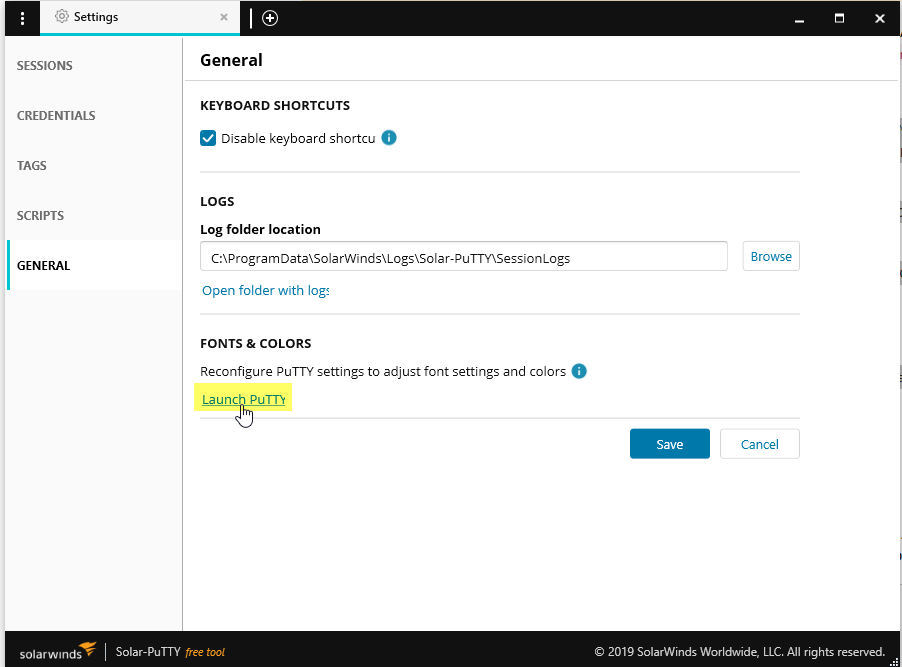The width and height of the screenshot is (902, 667).
Task: Click the SolarWinds logo in footer
Action: coord(58,651)
